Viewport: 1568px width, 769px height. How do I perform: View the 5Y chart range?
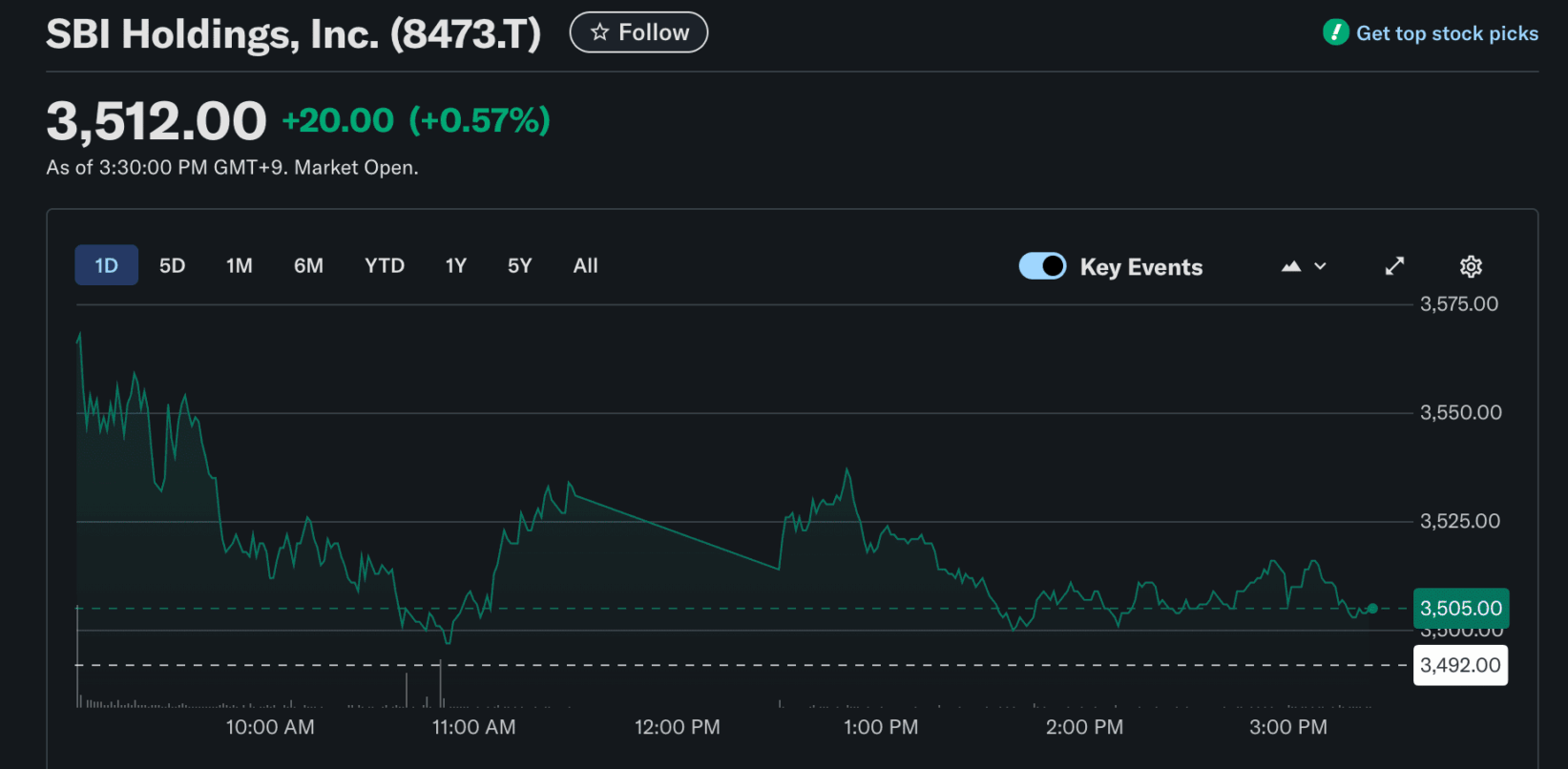click(x=519, y=265)
